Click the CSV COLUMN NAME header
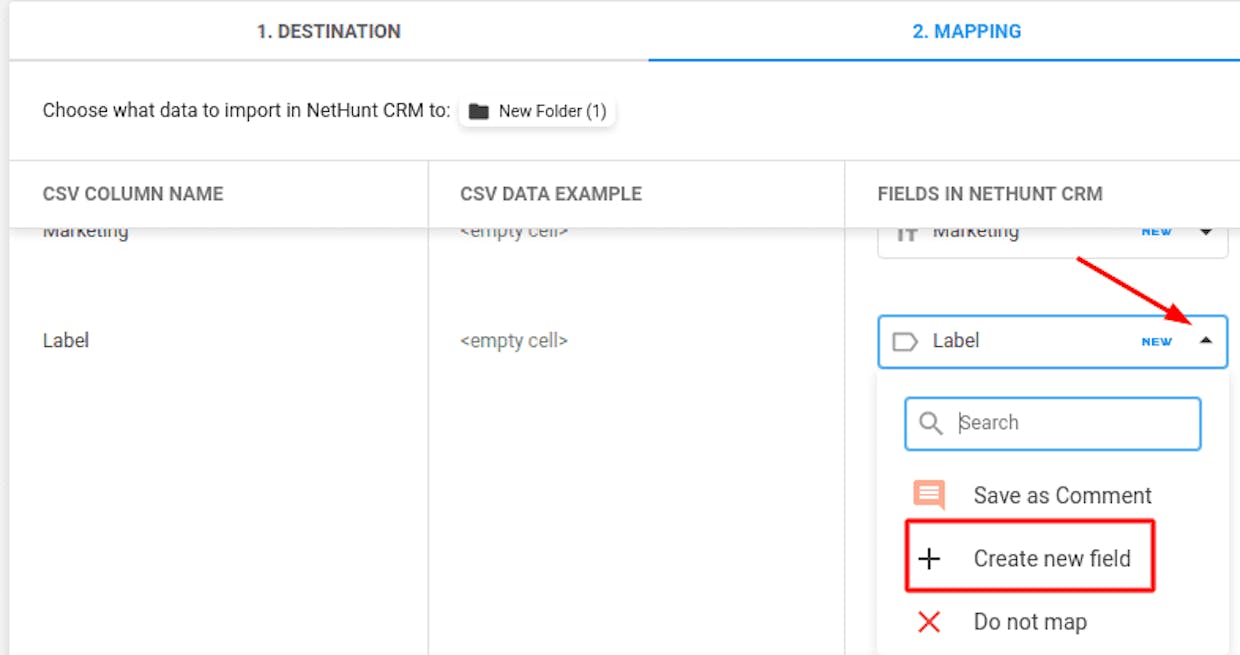 coord(133,194)
